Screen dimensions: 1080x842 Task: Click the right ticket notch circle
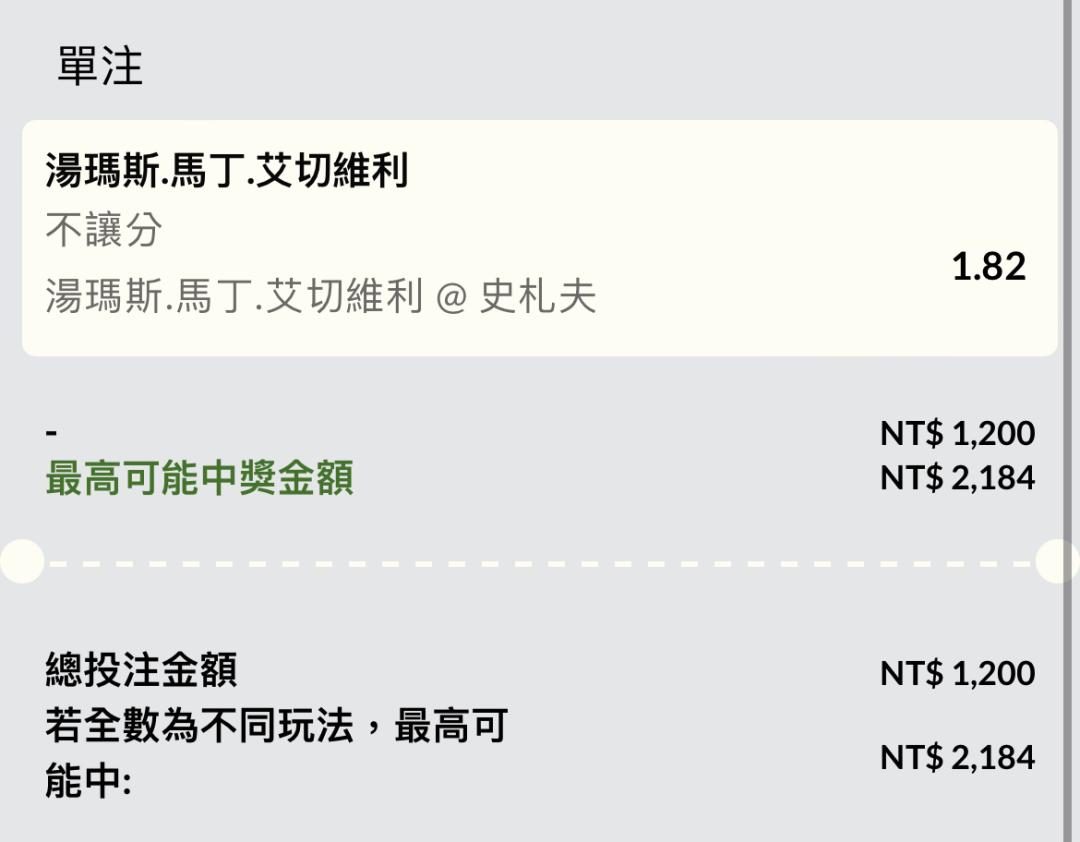tap(1057, 562)
